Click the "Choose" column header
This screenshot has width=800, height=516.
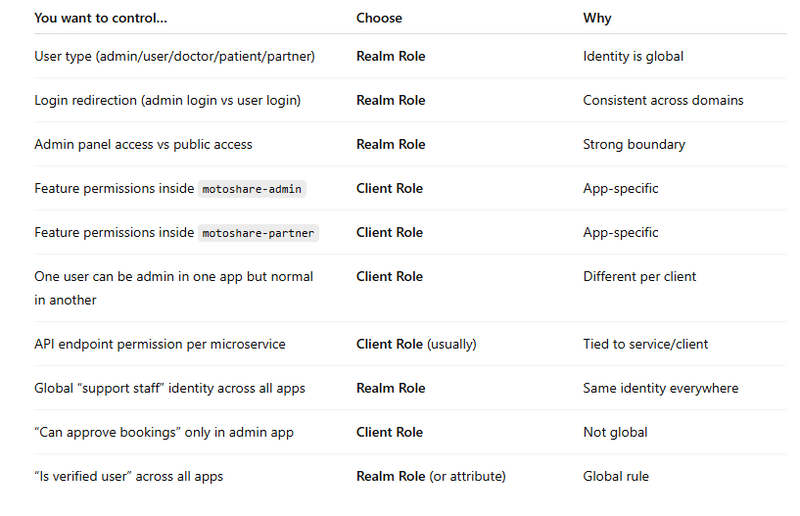click(x=379, y=18)
